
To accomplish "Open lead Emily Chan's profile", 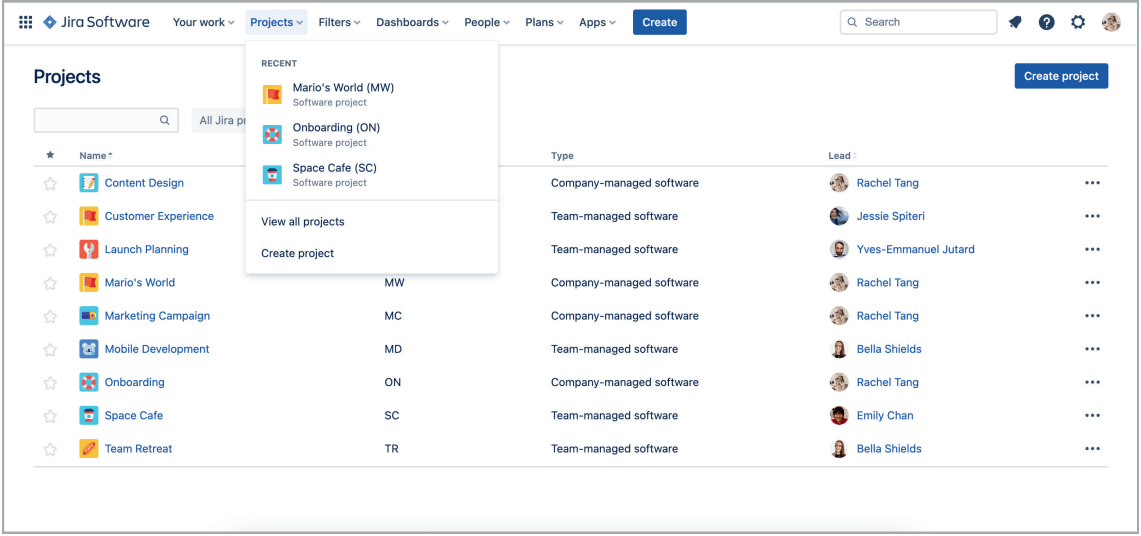I will point(885,415).
